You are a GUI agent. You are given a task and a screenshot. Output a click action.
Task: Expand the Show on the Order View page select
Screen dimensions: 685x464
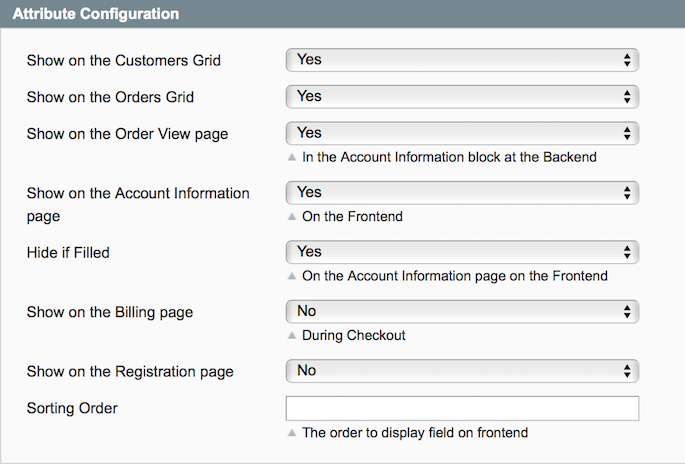[461, 133]
